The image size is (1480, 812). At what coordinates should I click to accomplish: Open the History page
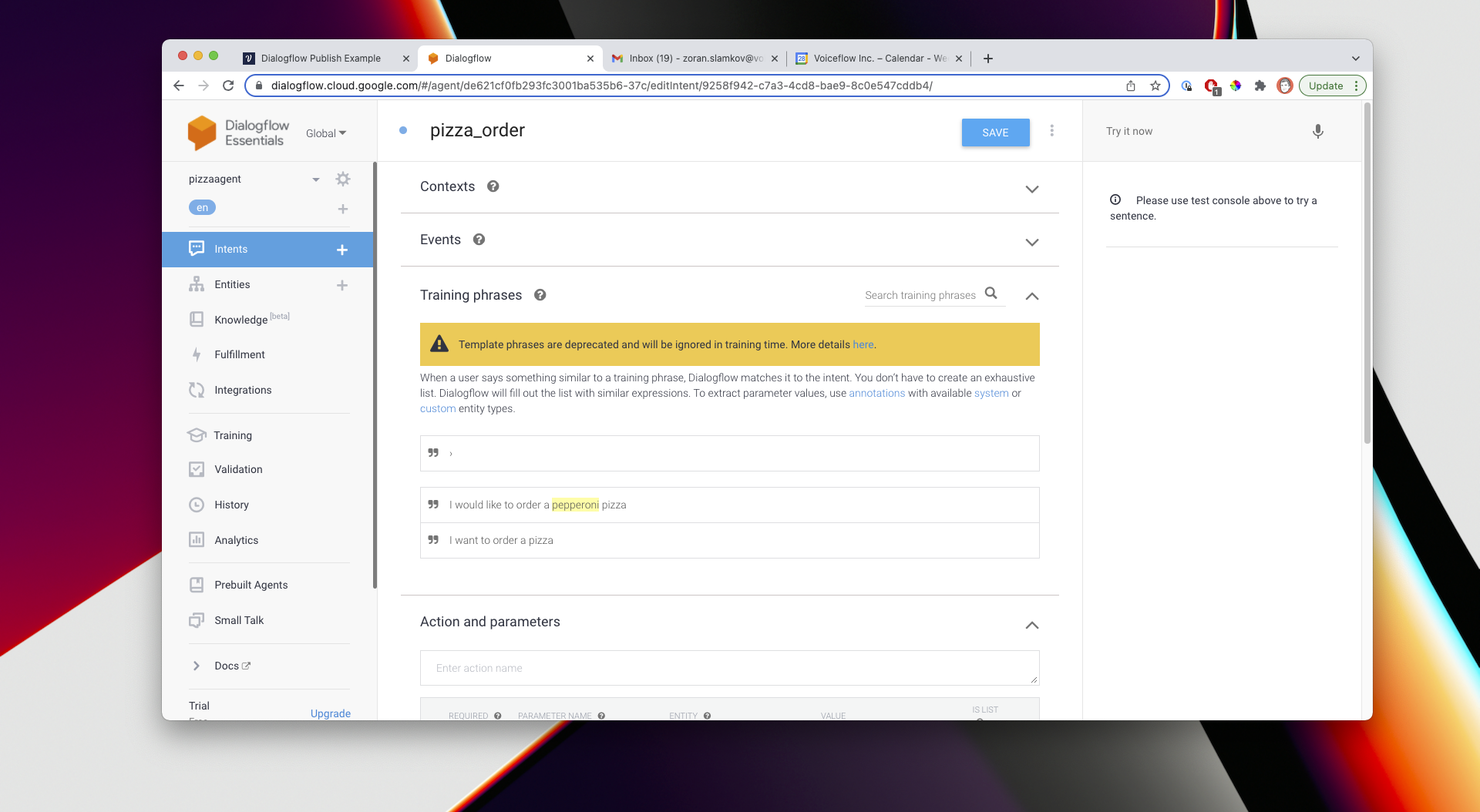coord(231,505)
